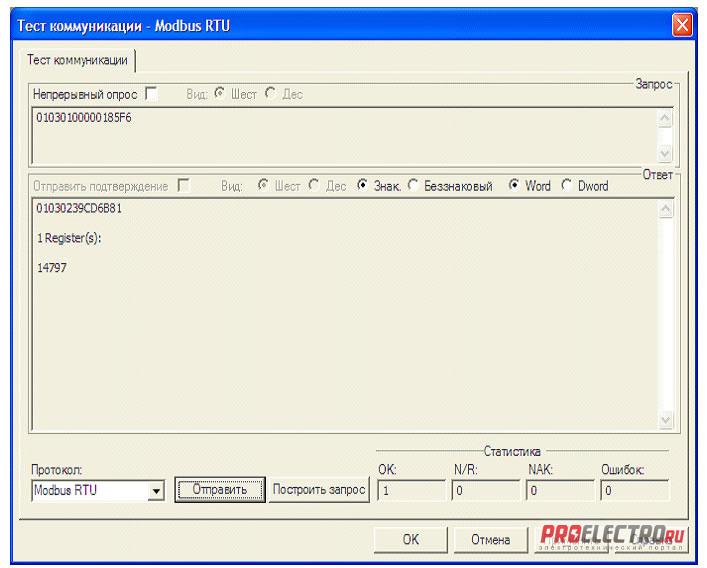This screenshot has height=568, width=707.
Task: Confirm with the OK button
Action: click(x=410, y=540)
